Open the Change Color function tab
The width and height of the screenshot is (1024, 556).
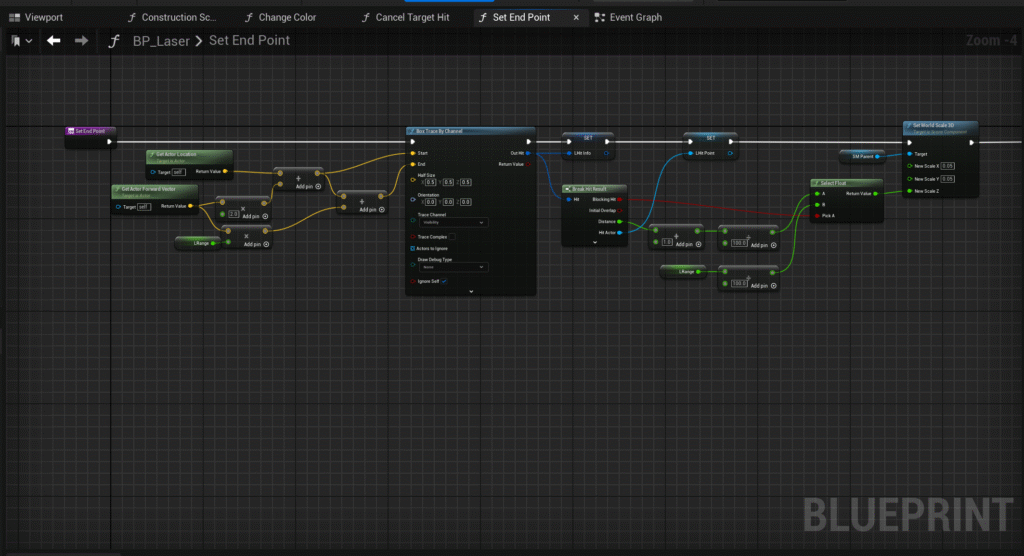[x=280, y=18]
